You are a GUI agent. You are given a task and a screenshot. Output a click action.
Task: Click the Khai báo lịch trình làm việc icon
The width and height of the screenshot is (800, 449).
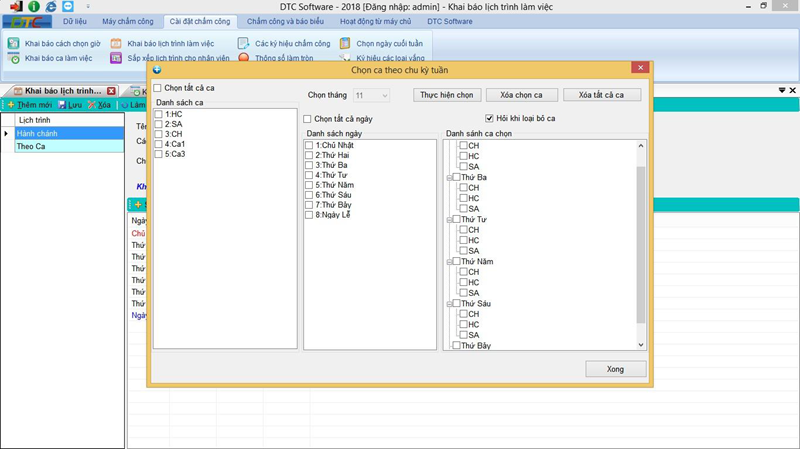point(117,44)
